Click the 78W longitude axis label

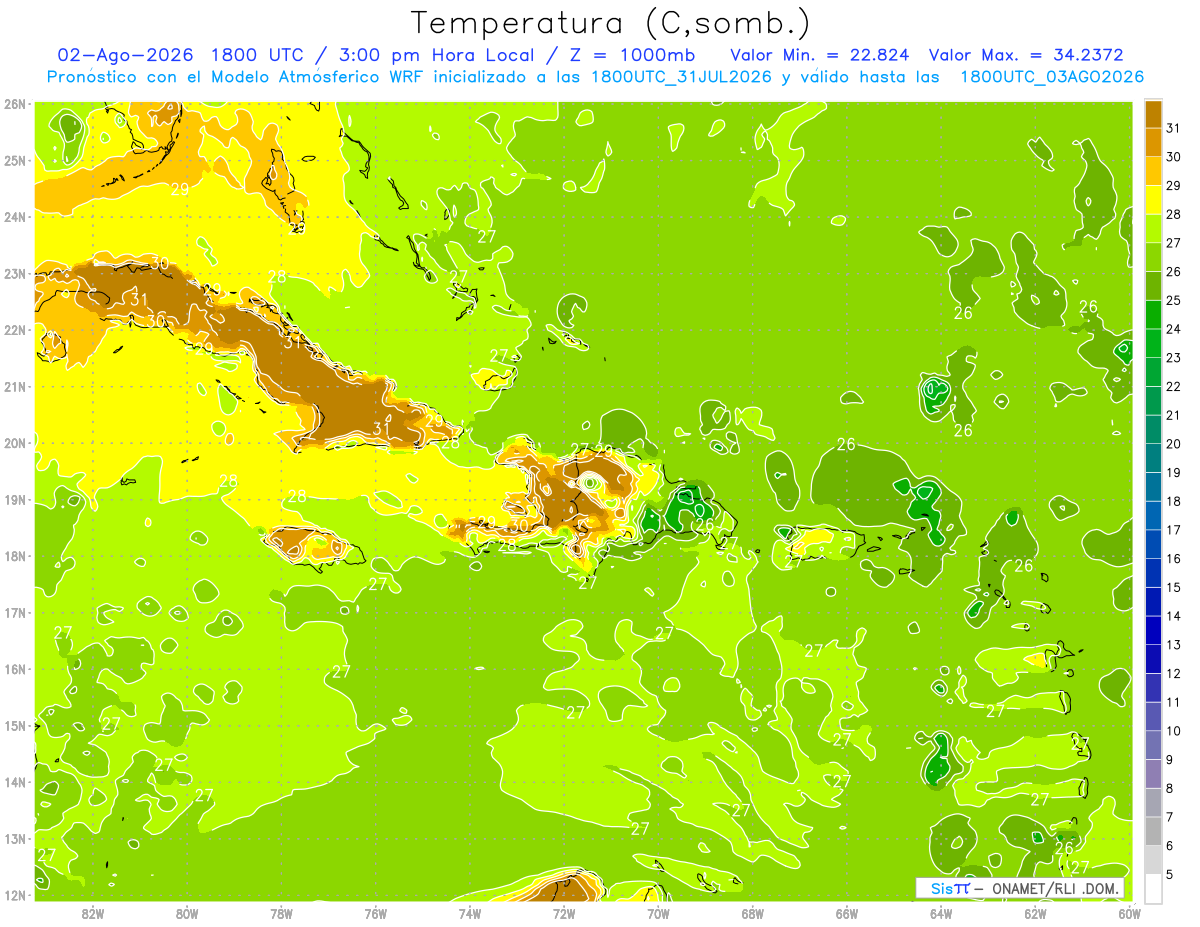click(x=281, y=913)
